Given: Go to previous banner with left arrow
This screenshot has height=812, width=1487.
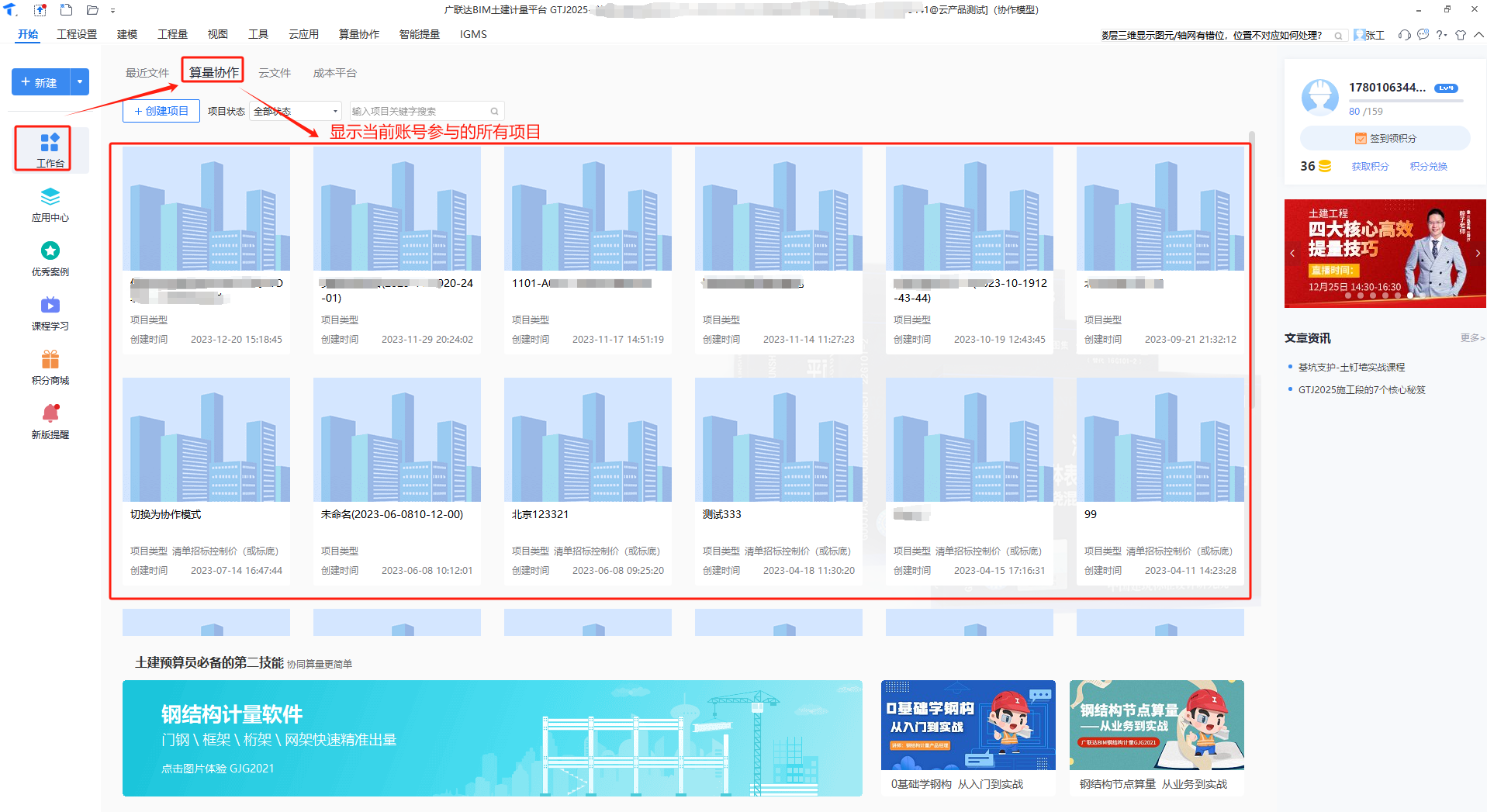Looking at the screenshot, I should [x=1292, y=254].
